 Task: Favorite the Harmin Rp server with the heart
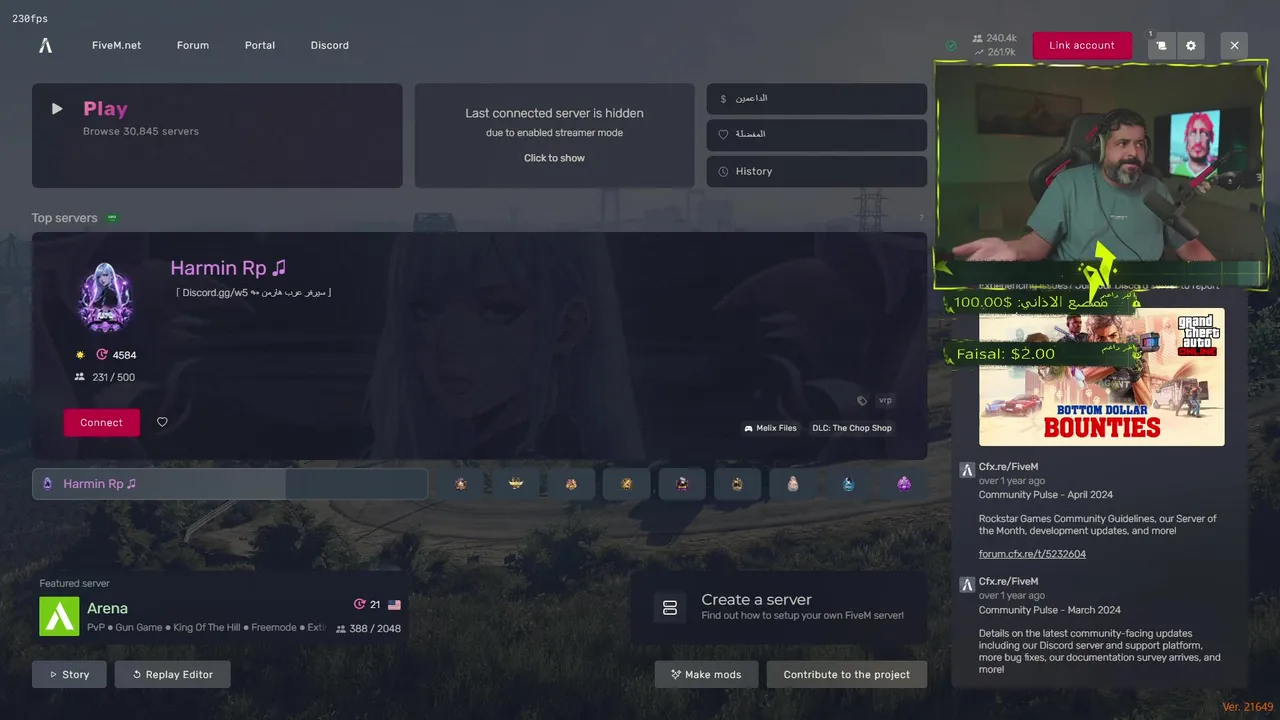(x=162, y=422)
